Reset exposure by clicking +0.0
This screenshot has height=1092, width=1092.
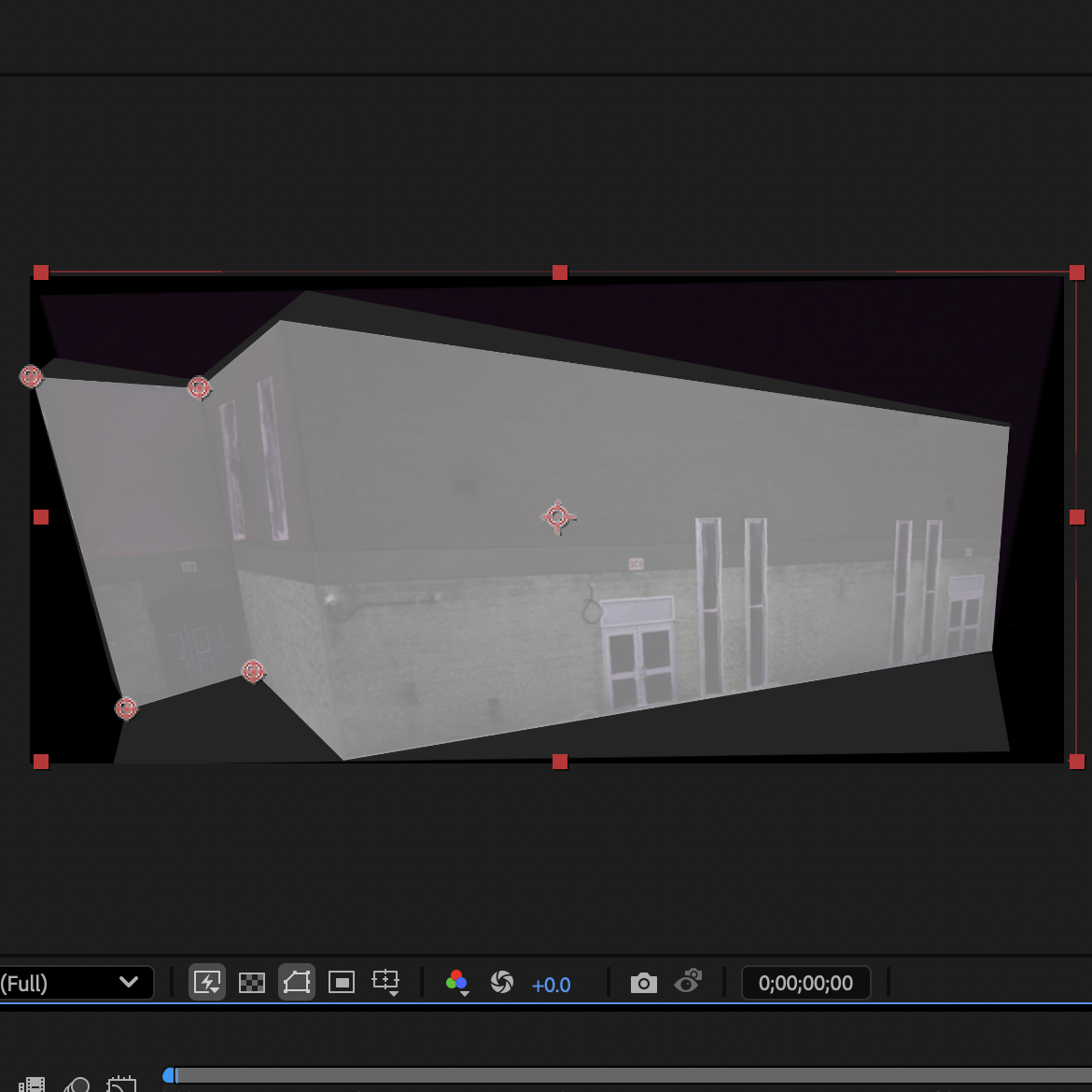[x=552, y=984]
